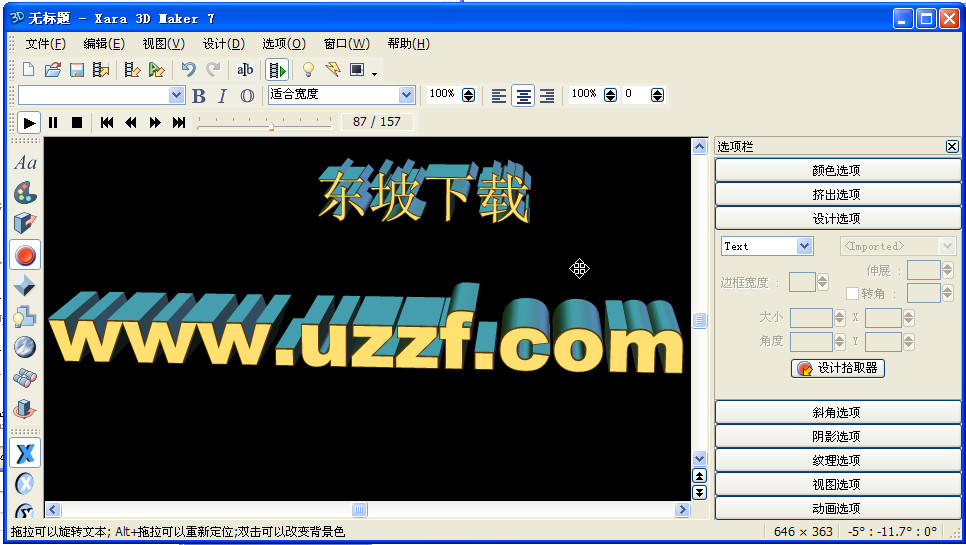Collapse the 设计选项 panel
The width and height of the screenshot is (966, 545).
tap(837, 219)
